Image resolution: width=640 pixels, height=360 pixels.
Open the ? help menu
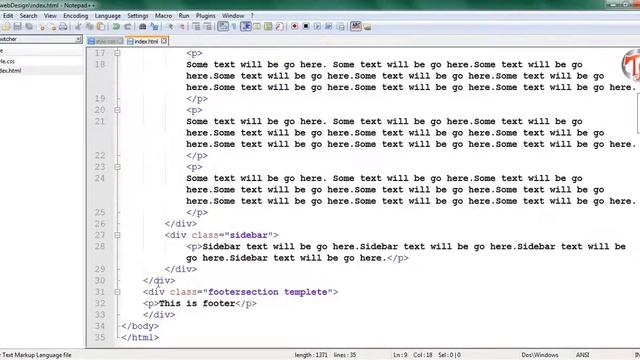coord(252,16)
